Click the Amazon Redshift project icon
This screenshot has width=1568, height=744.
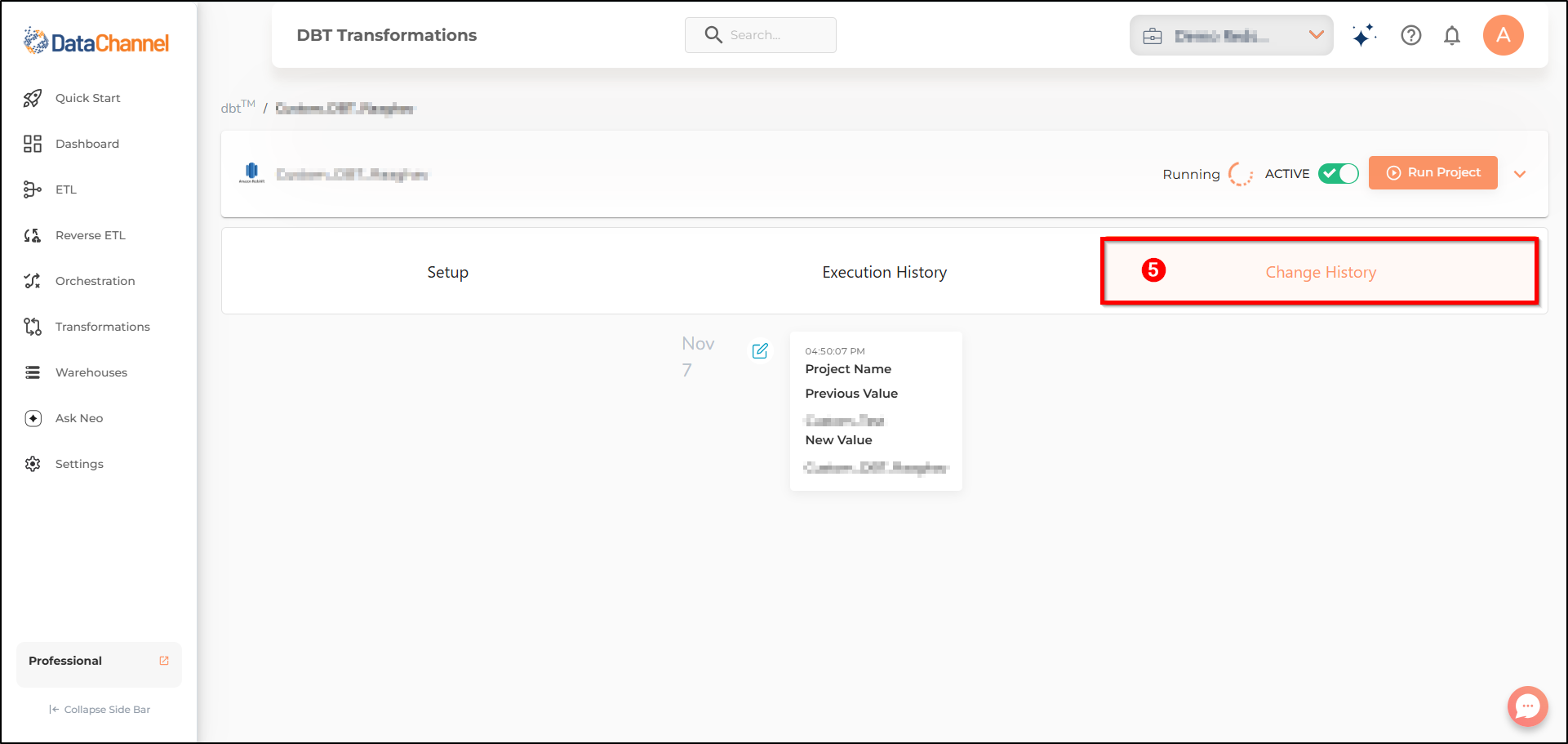[x=251, y=172]
